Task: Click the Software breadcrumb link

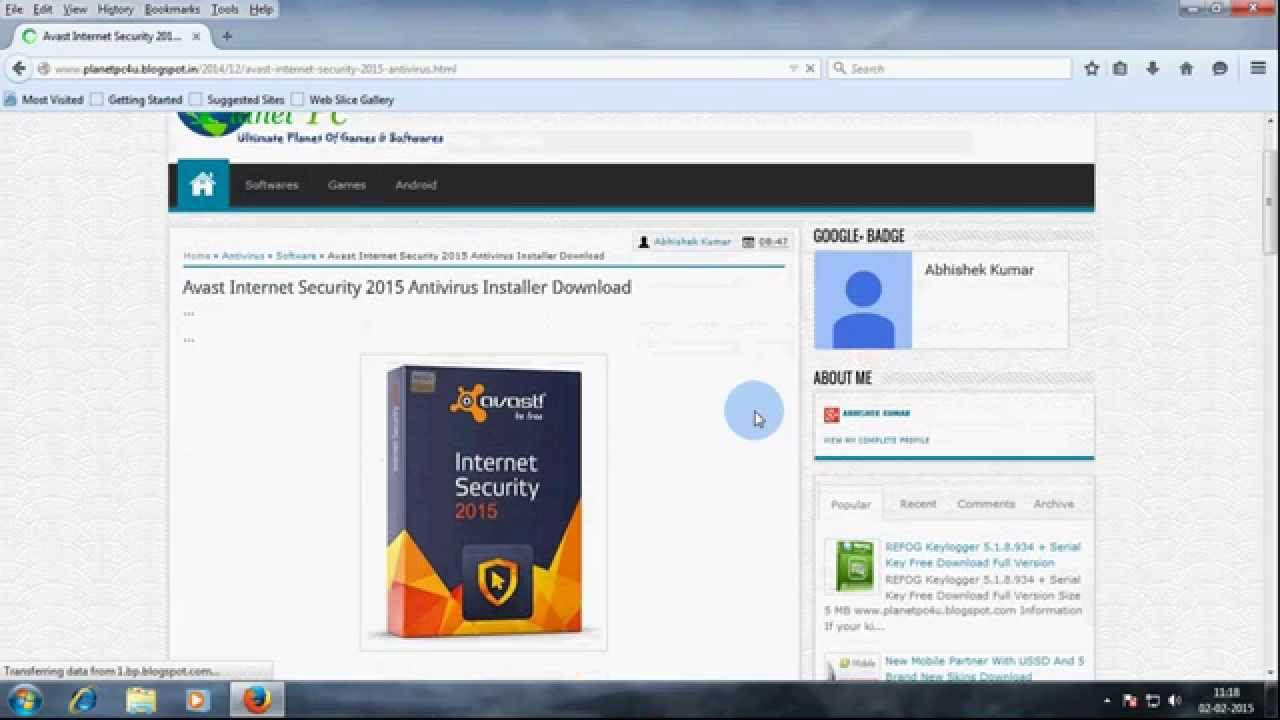Action: [x=296, y=256]
